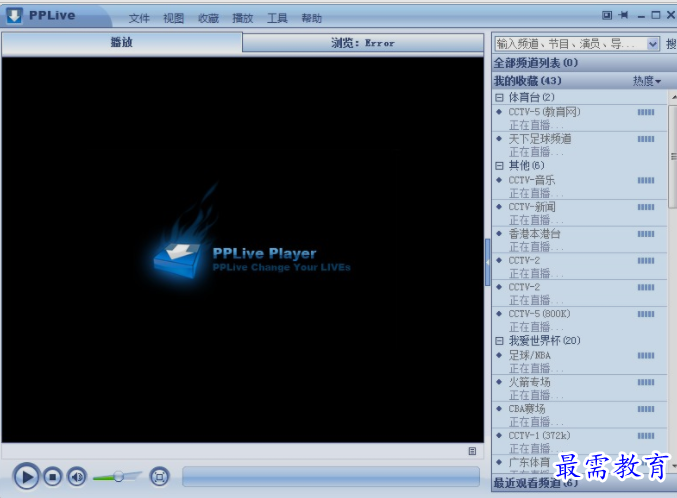Screen dimensions: 677x498
Task: Click diamond icon beside 天下足球频道
Action: tap(499, 139)
